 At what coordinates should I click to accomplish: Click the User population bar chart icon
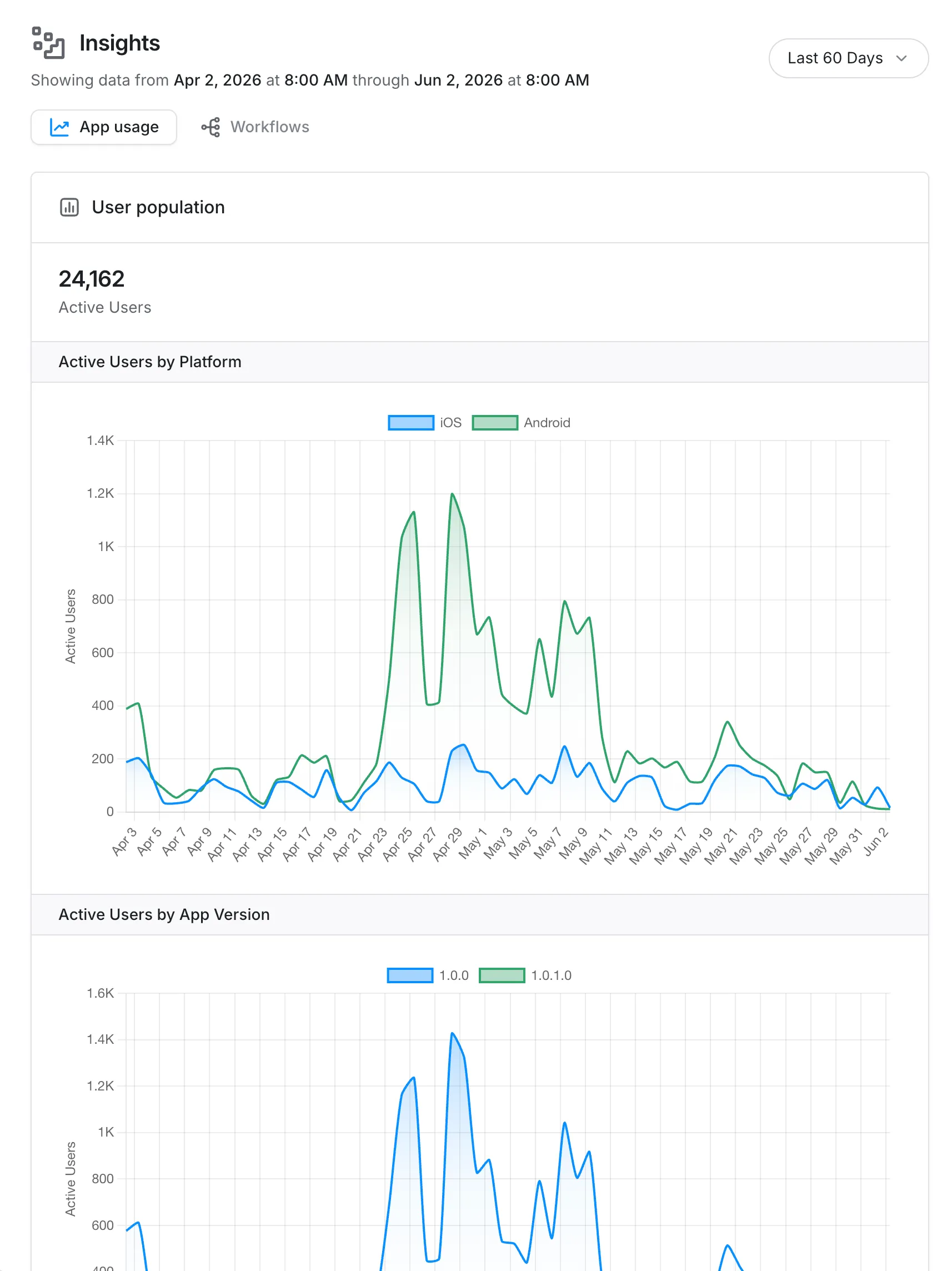point(69,207)
